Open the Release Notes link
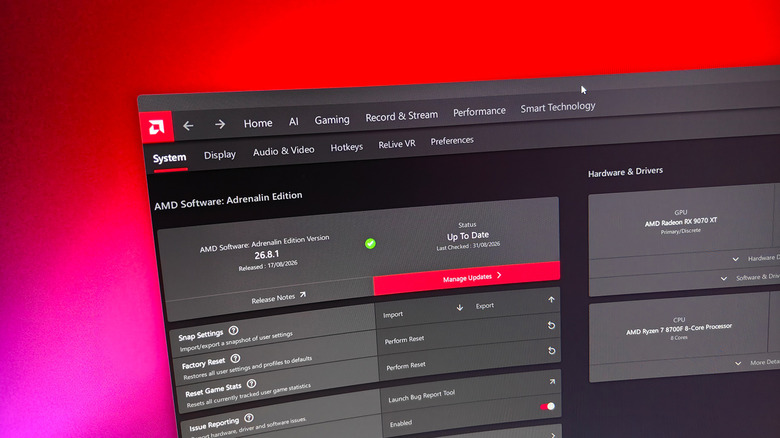780x438 pixels. pos(273,299)
